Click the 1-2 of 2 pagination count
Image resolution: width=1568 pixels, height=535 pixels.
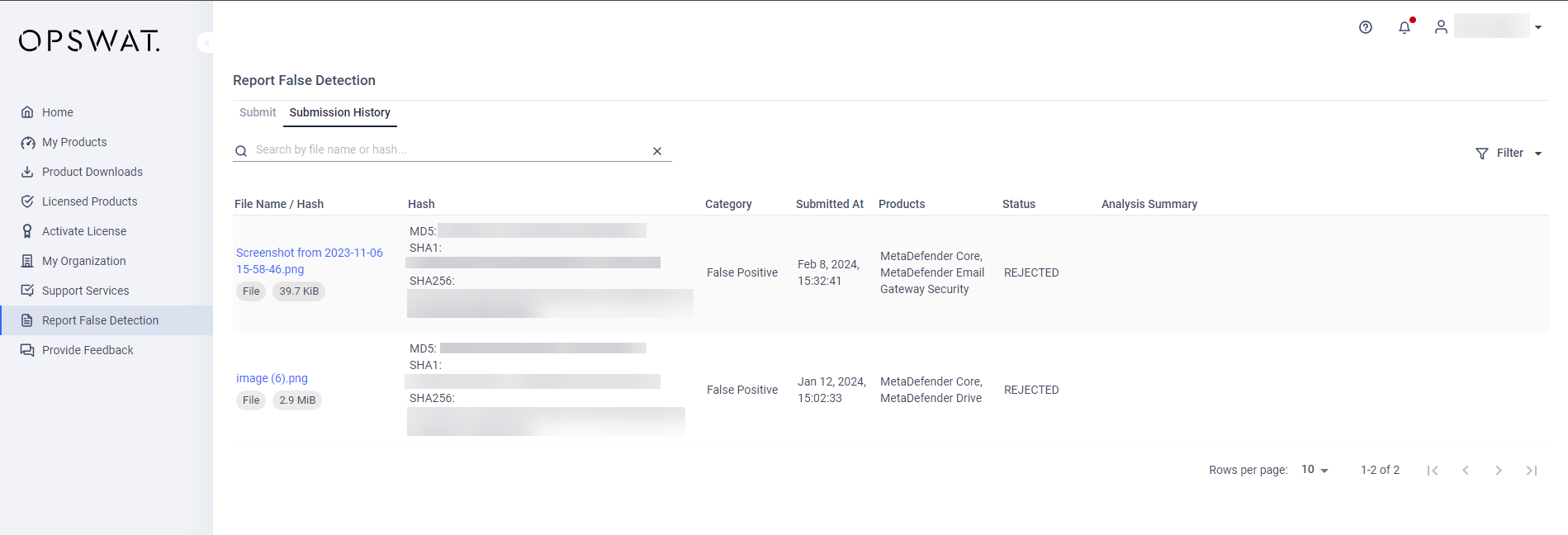1380,470
